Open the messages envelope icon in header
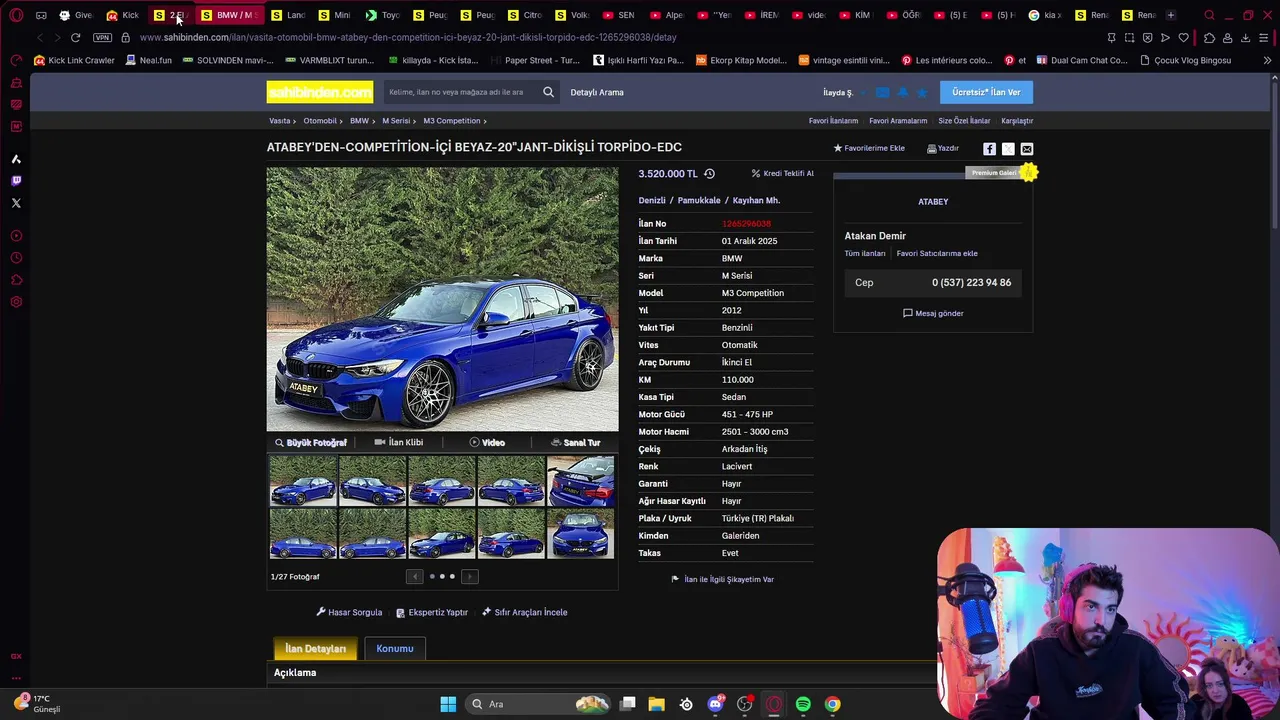 point(882,93)
